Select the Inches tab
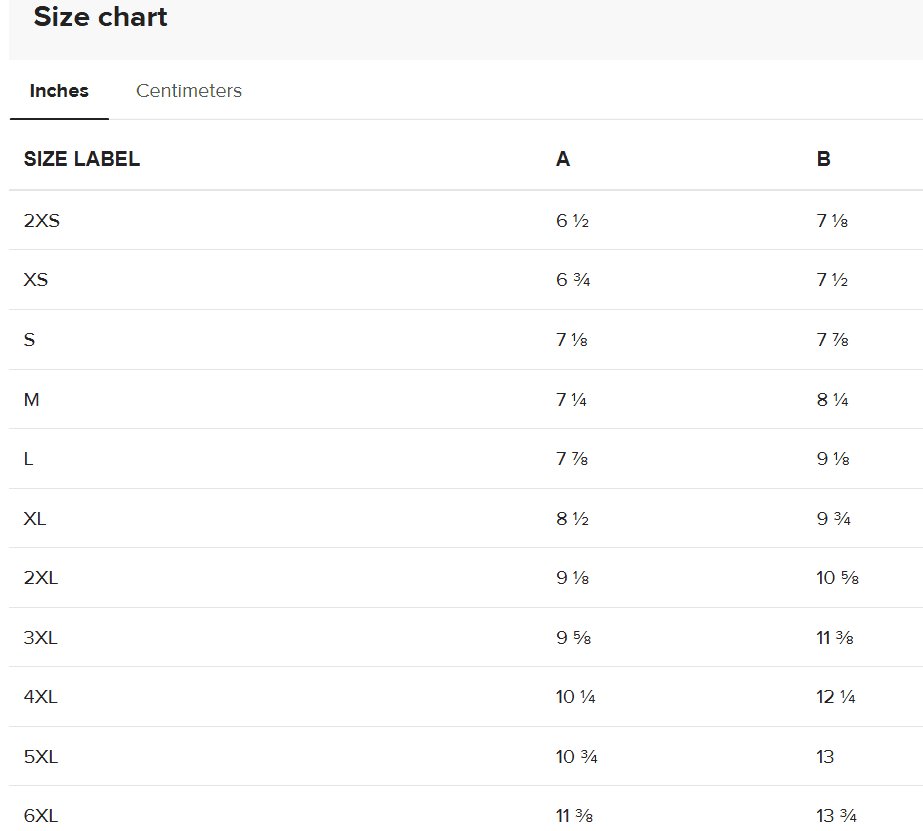 59,91
